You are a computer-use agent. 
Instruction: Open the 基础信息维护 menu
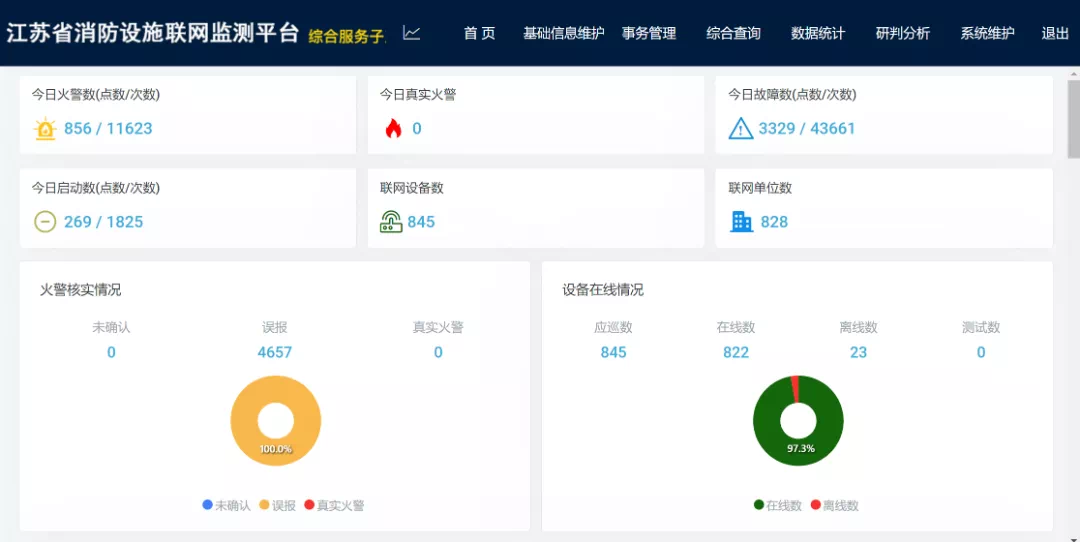(563, 33)
